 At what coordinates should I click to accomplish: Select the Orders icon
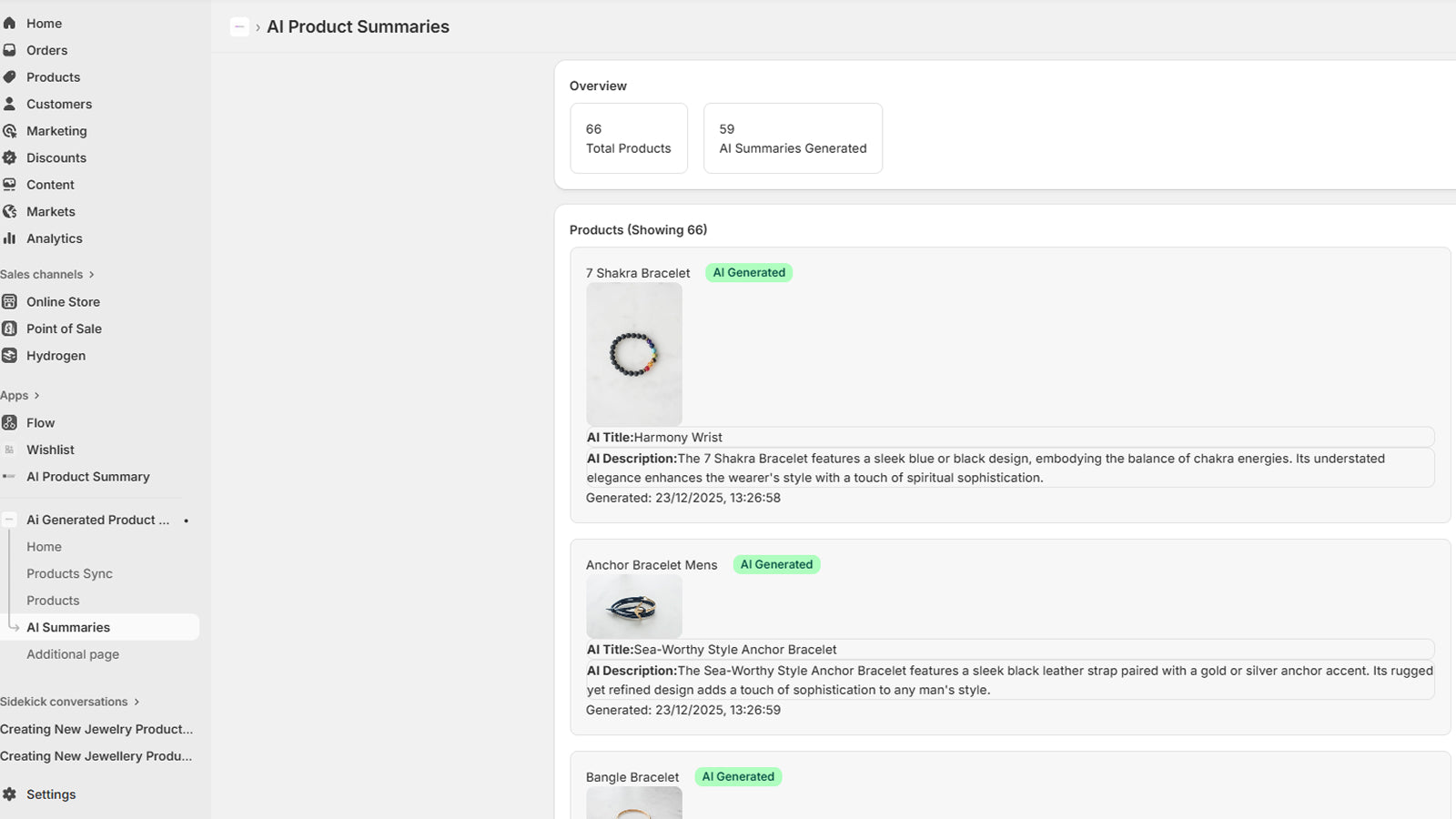pos(8,50)
